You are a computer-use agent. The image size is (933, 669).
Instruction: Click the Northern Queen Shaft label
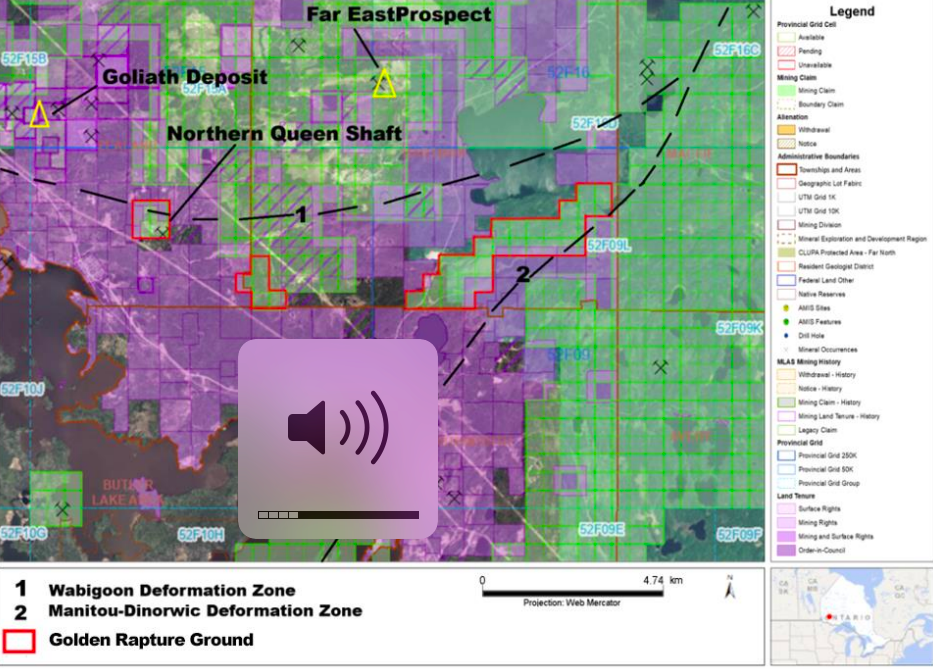pos(284,133)
